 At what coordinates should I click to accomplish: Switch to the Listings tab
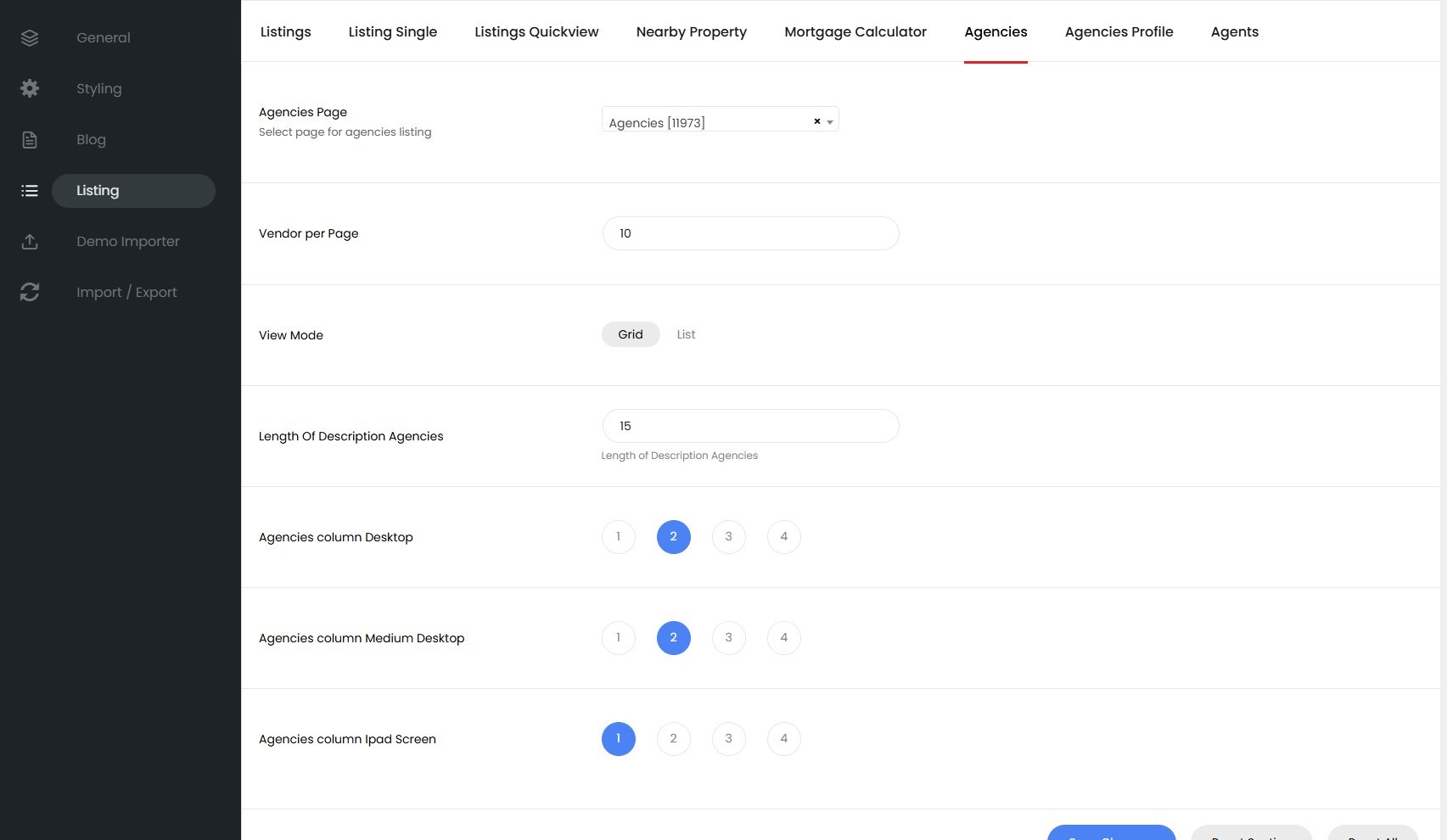[285, 32]
